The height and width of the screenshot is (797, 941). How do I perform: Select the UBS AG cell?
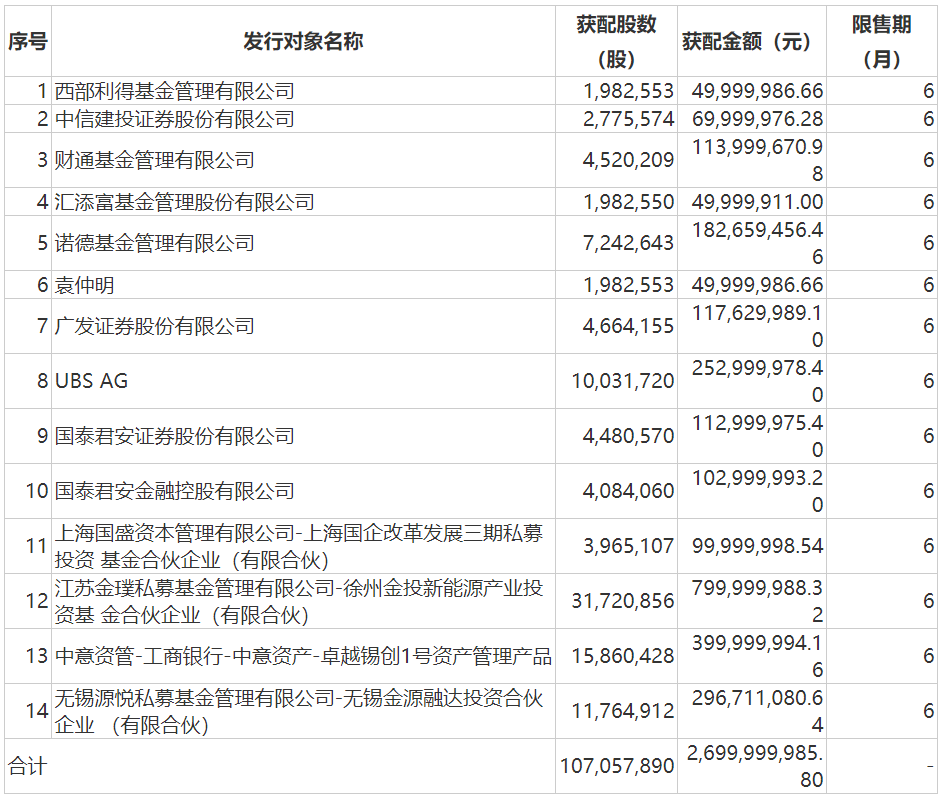tap(303, 381)
